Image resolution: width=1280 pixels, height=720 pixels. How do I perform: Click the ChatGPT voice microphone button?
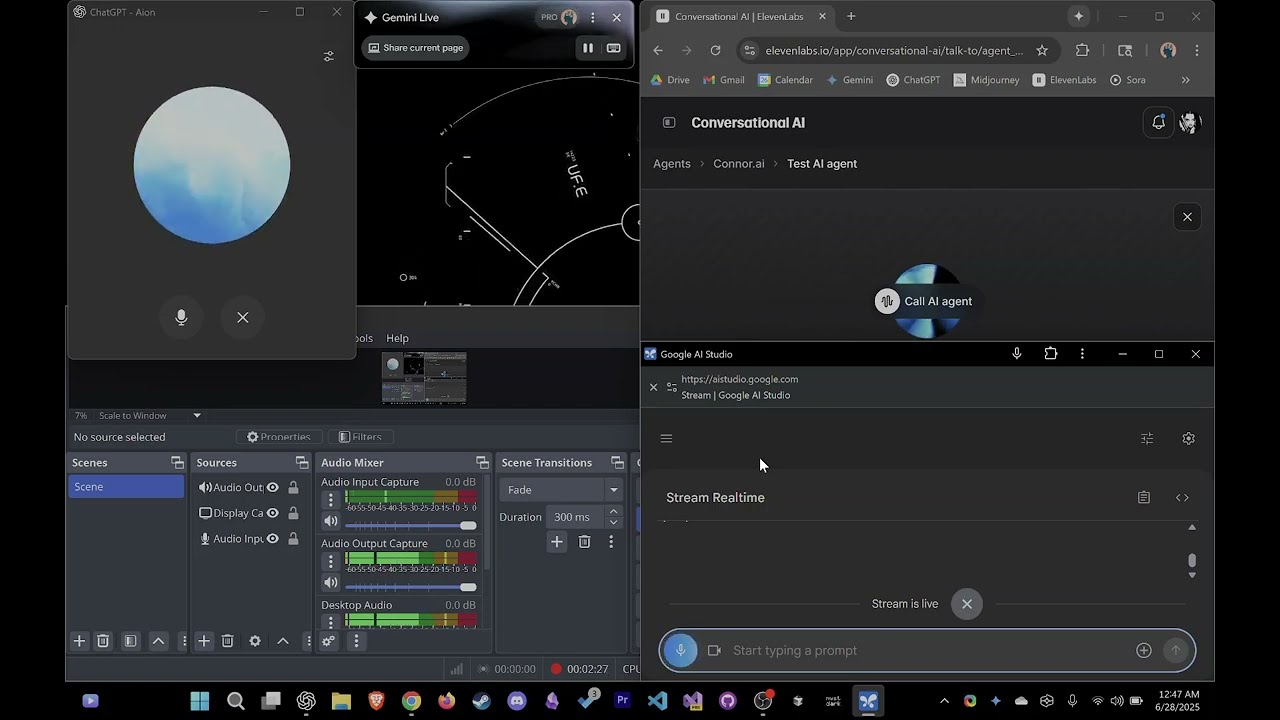pyautogui.click(x=181, y=317)
